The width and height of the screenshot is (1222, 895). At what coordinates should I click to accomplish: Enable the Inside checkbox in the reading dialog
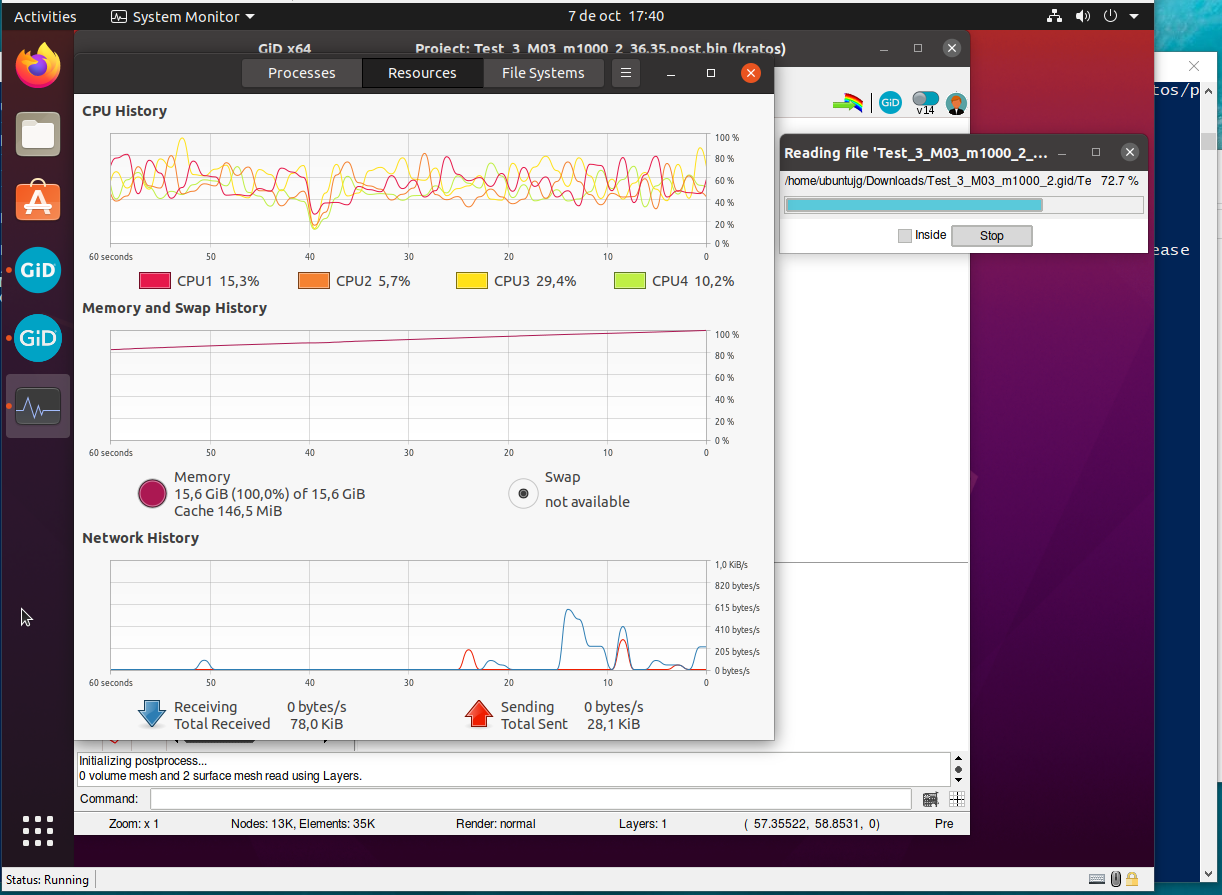point(905,235)
